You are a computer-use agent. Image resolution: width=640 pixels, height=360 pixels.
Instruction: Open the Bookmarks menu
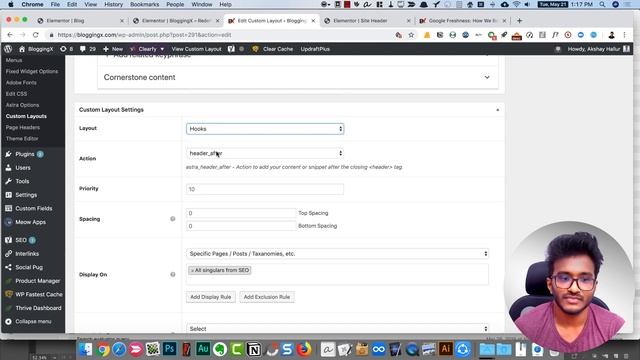[x=144, y=4]
